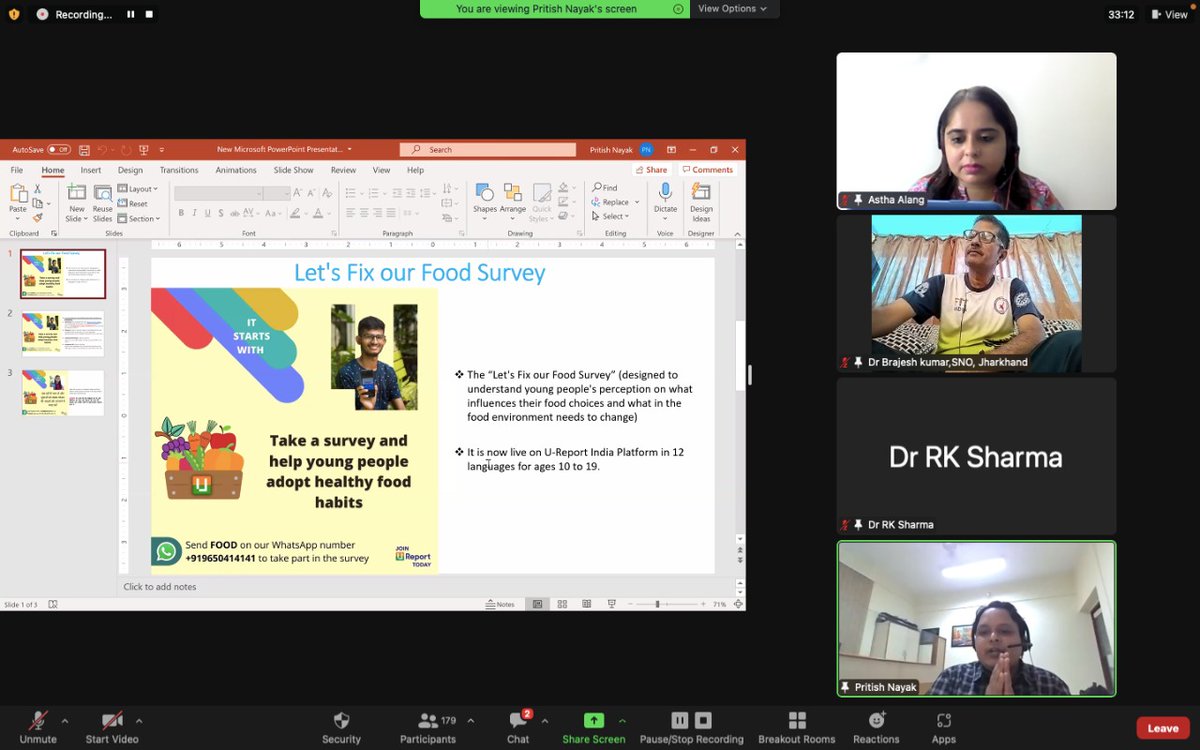The height and width of the screenshot is (750, 1200).
Task: Expand the audio options arrow beside Unmute
Action: click(65, 720)
